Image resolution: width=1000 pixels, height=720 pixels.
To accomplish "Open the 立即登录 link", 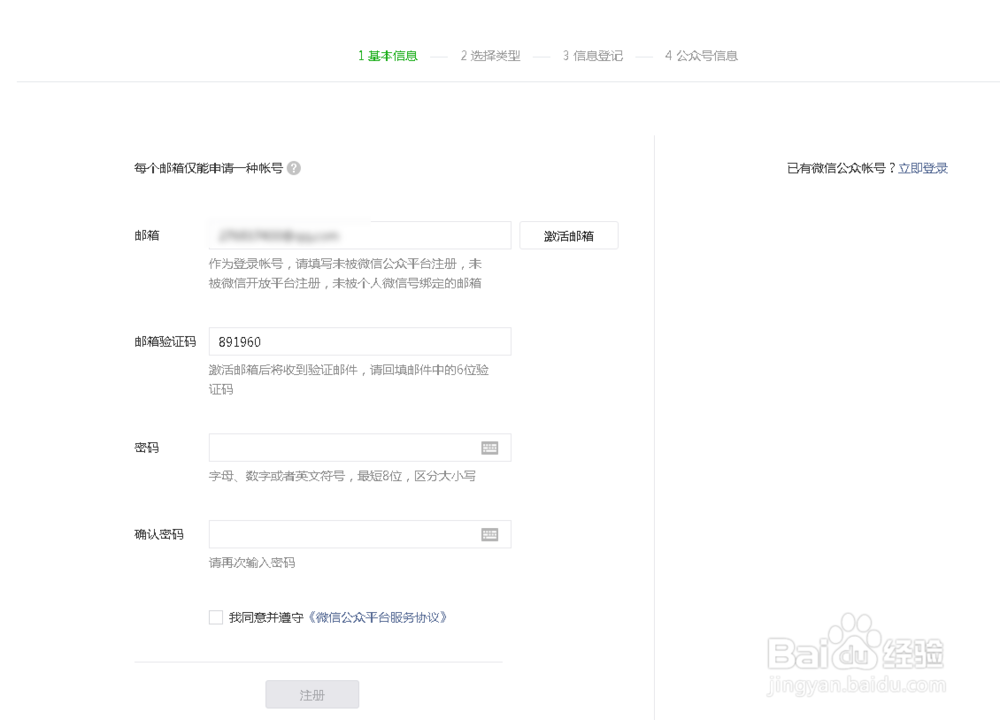I will click(923, 168).
